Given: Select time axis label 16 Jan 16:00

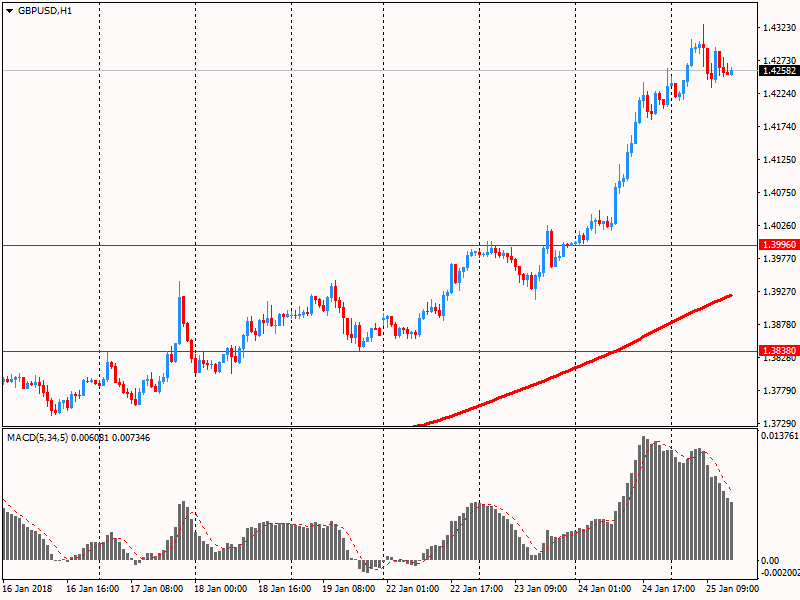Looking at the screenshot, I should coord(92,589).
